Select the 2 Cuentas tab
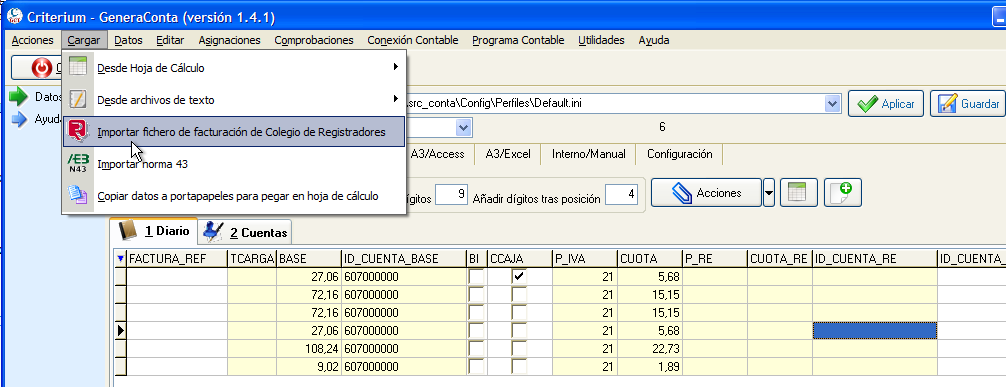This screenshot has height=387, width=1006. point(244,232)
